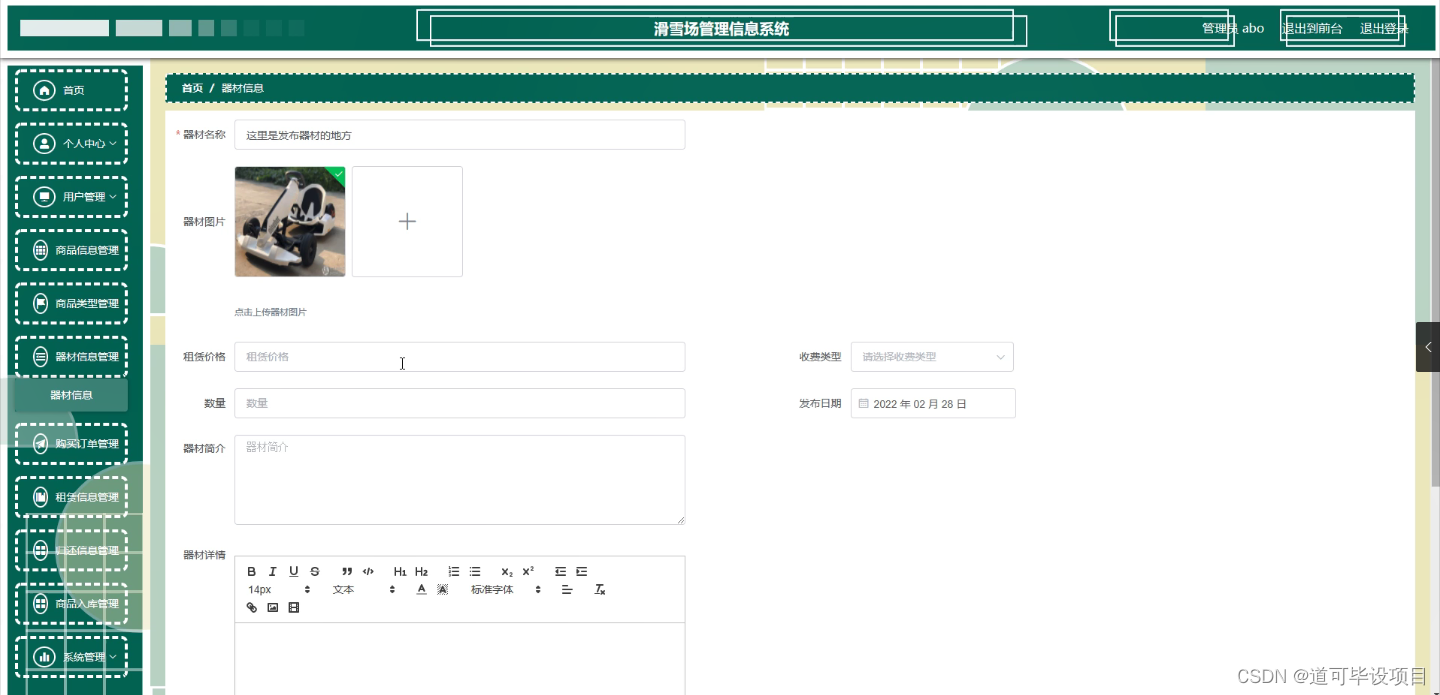
Task: Open the font text color picker
Action: point(421,590)
